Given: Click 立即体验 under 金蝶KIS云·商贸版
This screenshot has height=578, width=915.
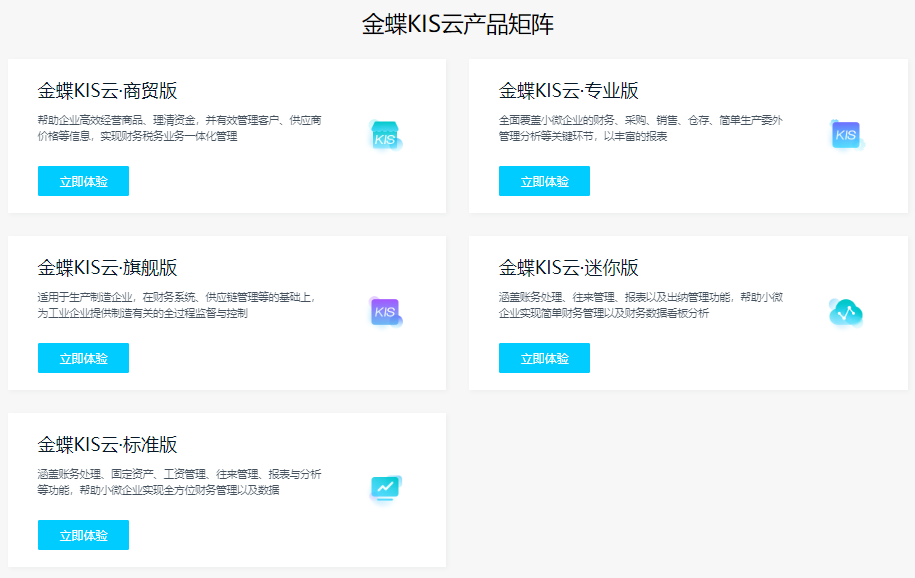Looking at the screenshot, I should [x=83, y=181].
